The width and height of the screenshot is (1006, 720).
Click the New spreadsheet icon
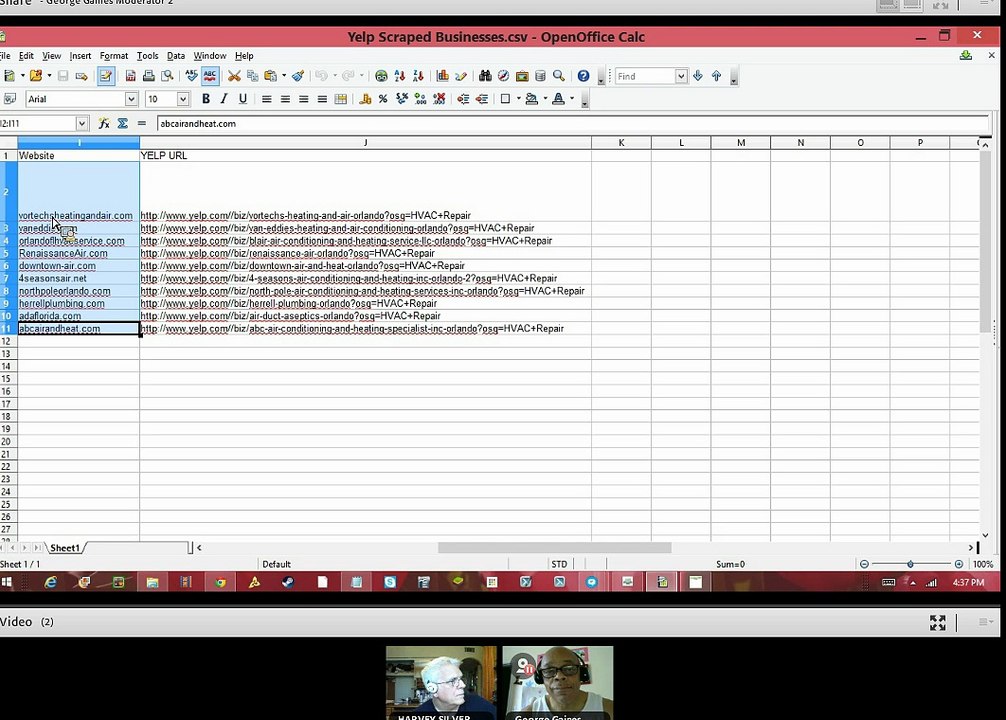pyautogui.click(x=9, y=76)
